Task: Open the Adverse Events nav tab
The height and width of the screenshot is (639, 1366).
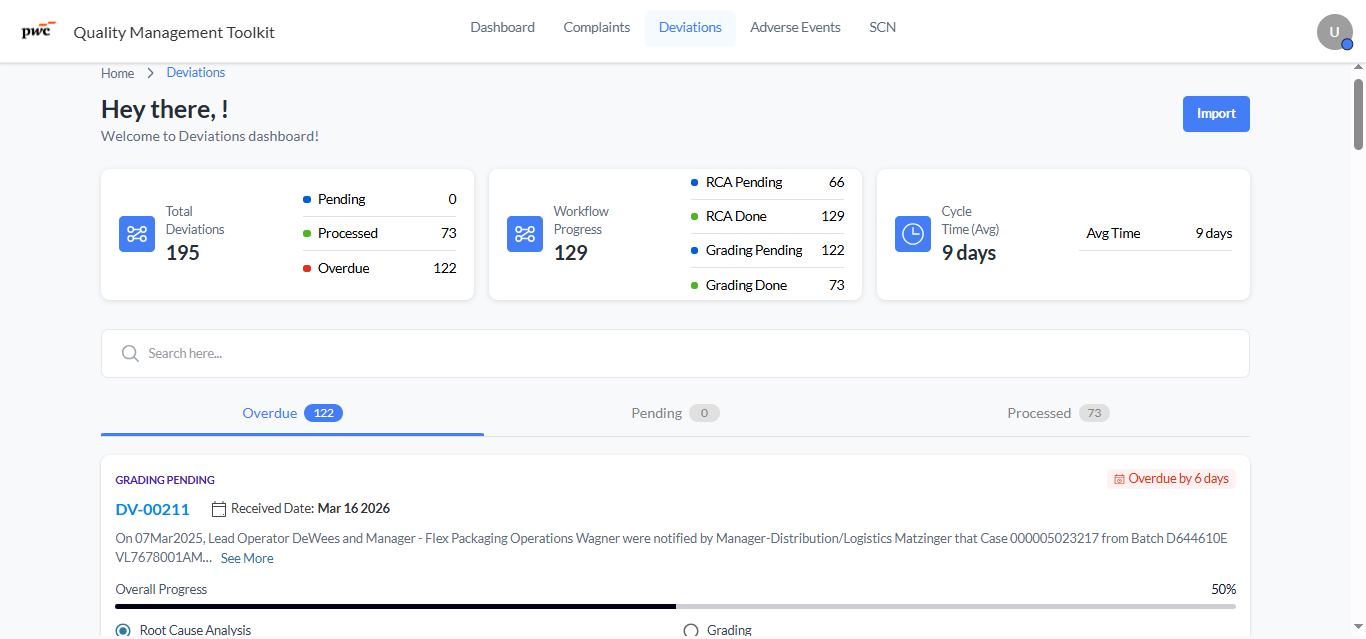Action: pos(796,28)
